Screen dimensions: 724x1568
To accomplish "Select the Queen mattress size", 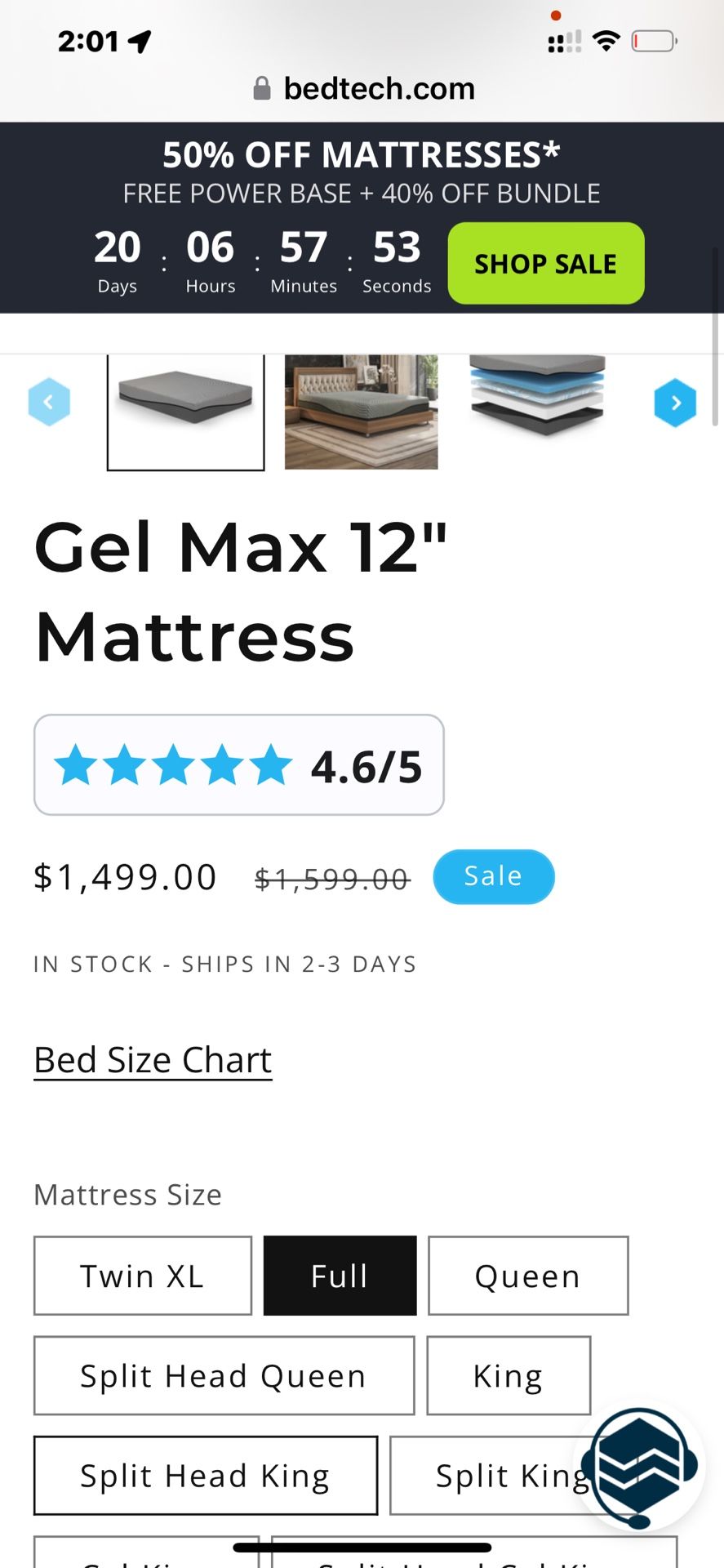I will pos(527,1276).
